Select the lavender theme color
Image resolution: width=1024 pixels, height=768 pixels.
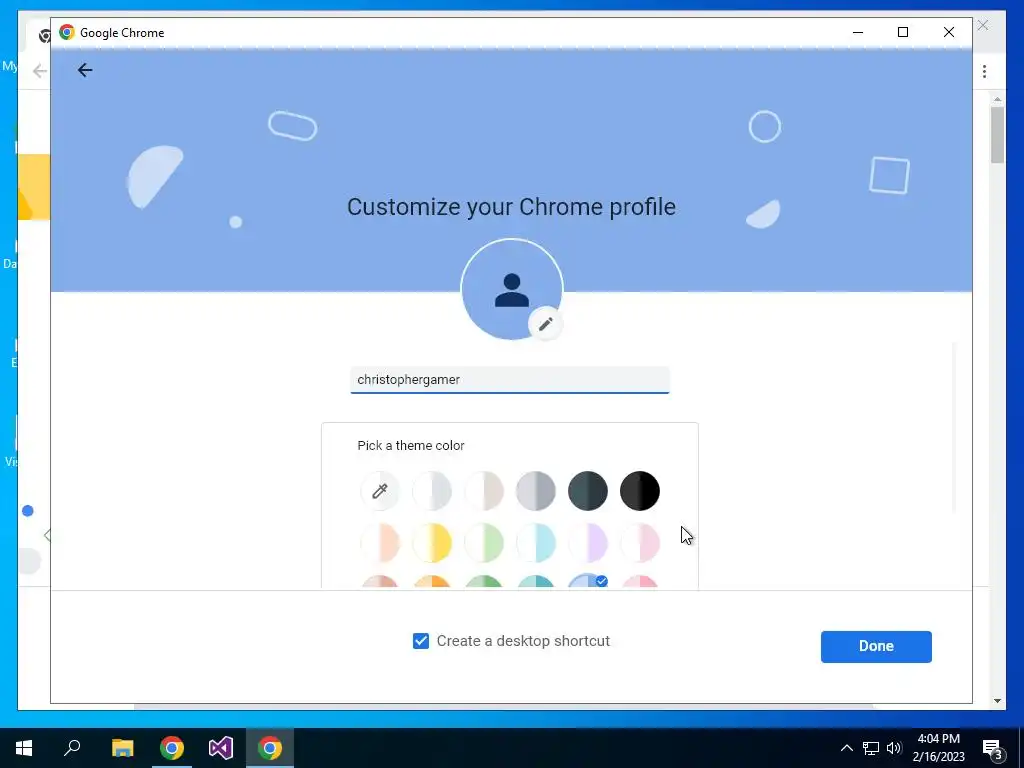(x=588, y=543)
